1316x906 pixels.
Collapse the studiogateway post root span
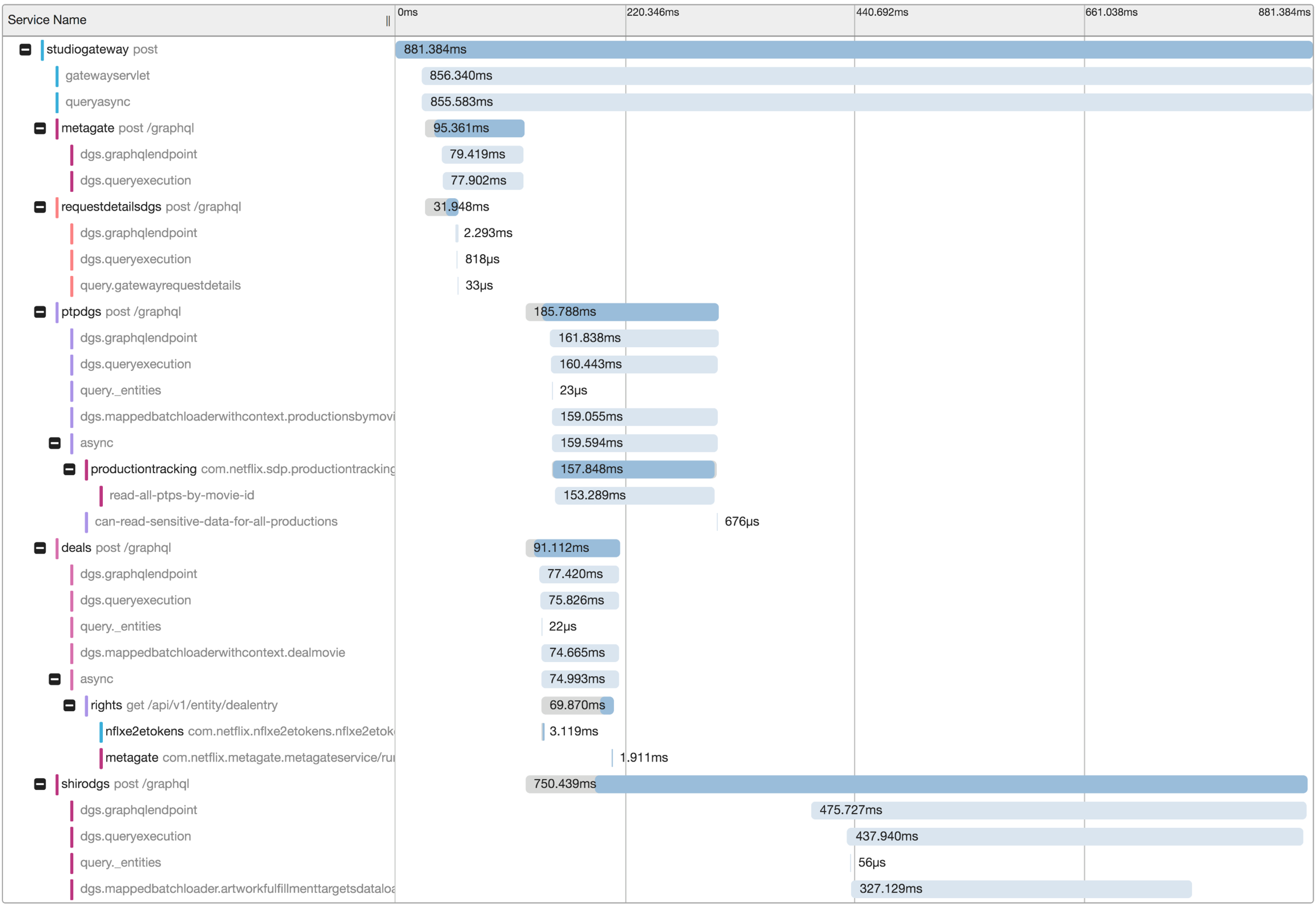click(x=25, y=50)
